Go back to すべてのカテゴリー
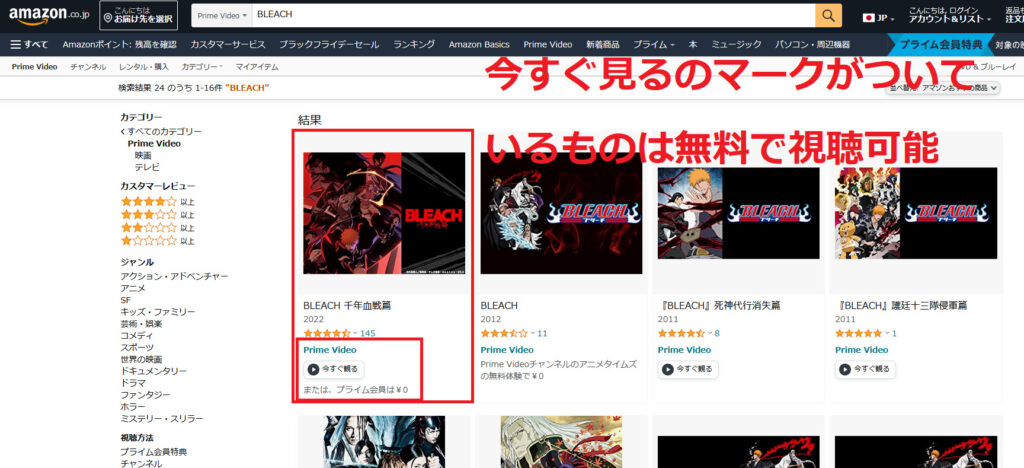Viewport: 1024px width, 468px height. click(161, 131)
